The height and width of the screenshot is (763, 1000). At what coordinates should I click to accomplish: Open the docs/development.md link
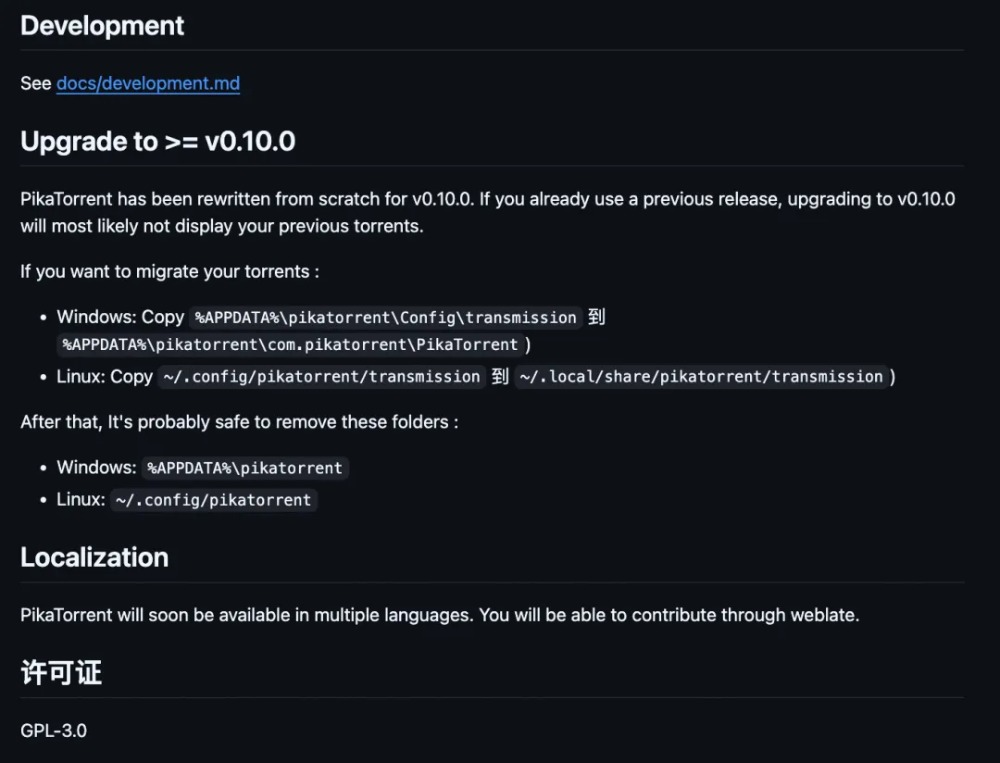click(148, 83)
